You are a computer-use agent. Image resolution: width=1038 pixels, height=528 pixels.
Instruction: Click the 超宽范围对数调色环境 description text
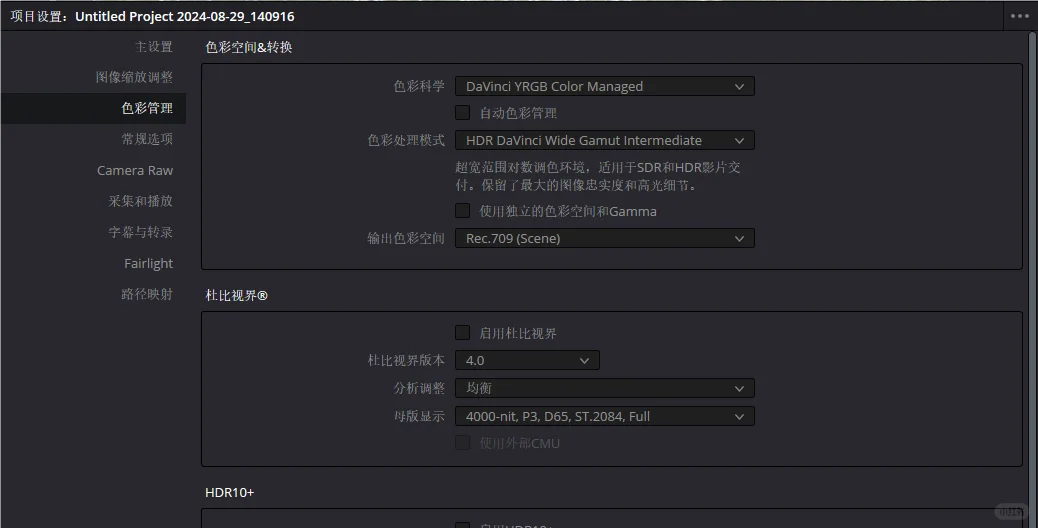[598, 176]
